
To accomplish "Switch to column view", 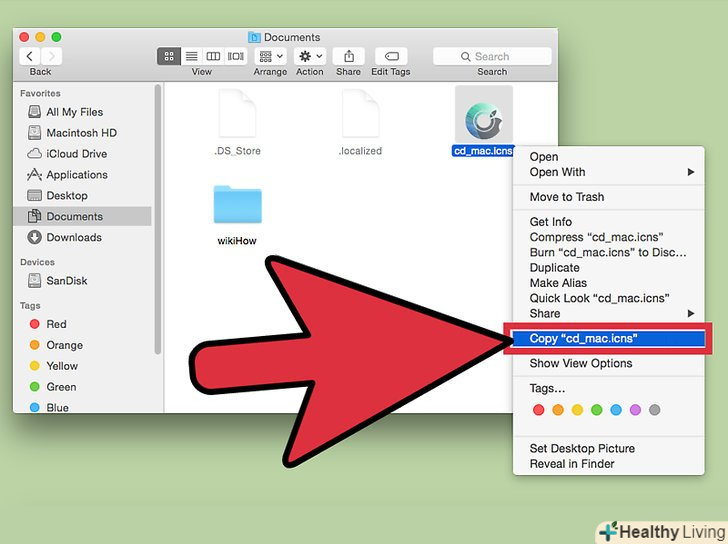I will coord(213,57).
